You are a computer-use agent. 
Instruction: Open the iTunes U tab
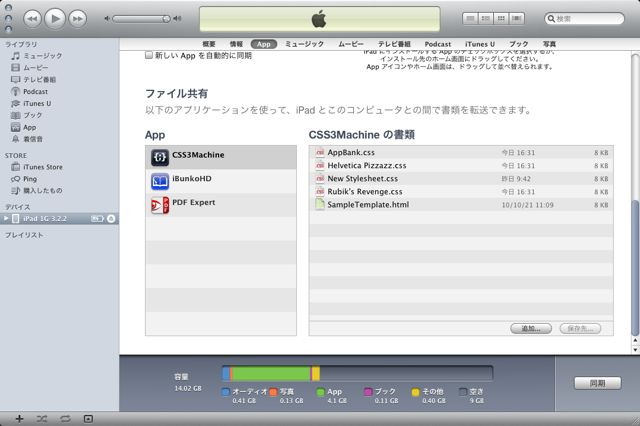[480, 44]
